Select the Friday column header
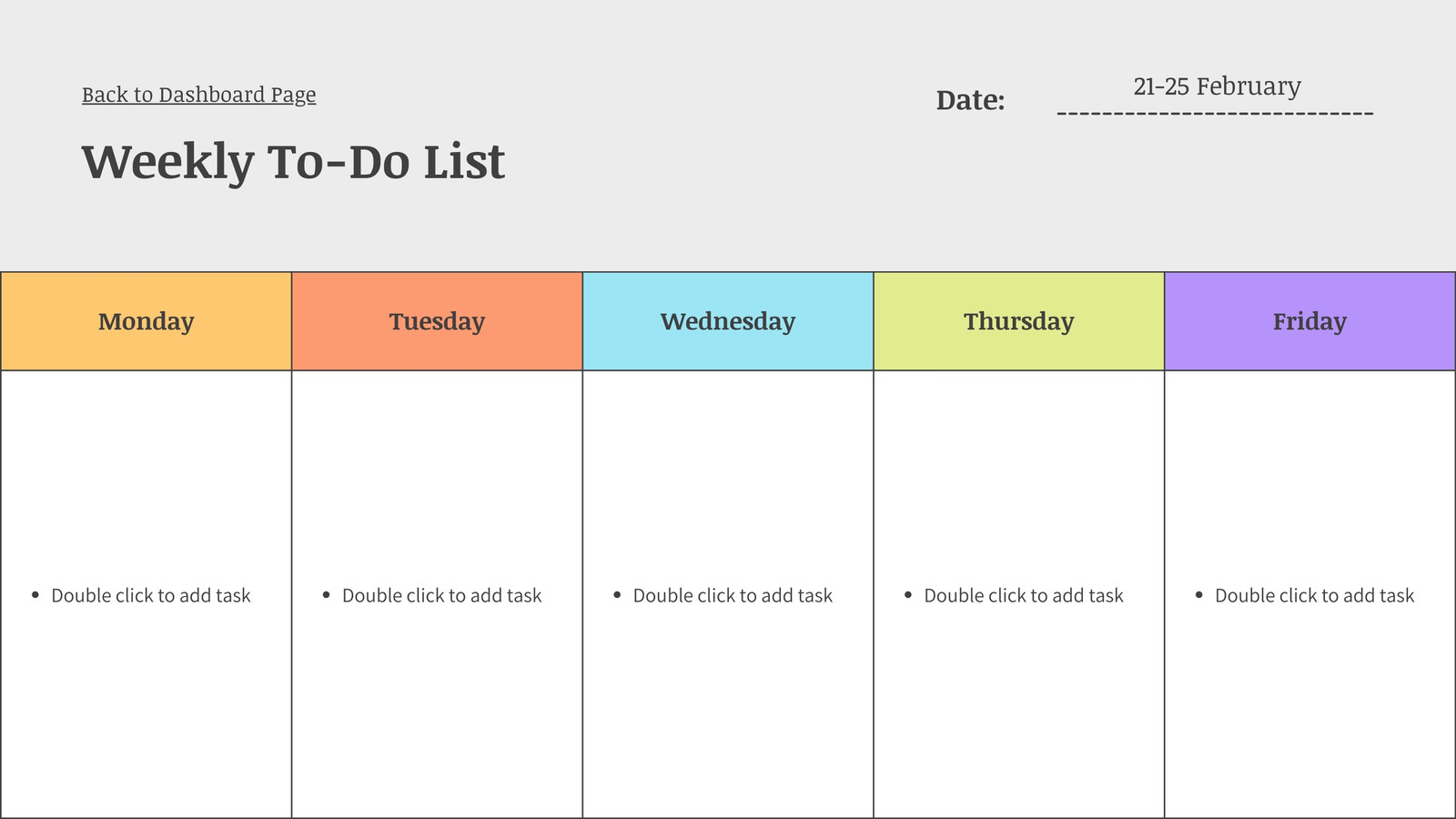1456x819 pixels. pos(1309,321)
